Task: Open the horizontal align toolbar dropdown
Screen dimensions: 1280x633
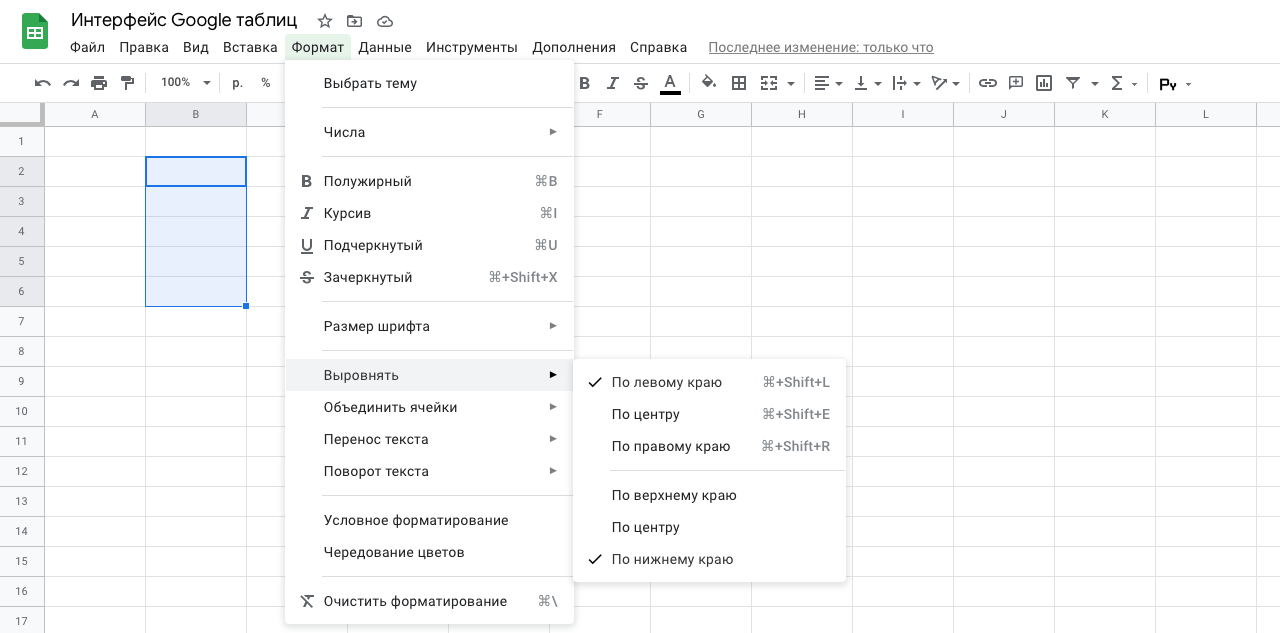Action: click(828, 83)
